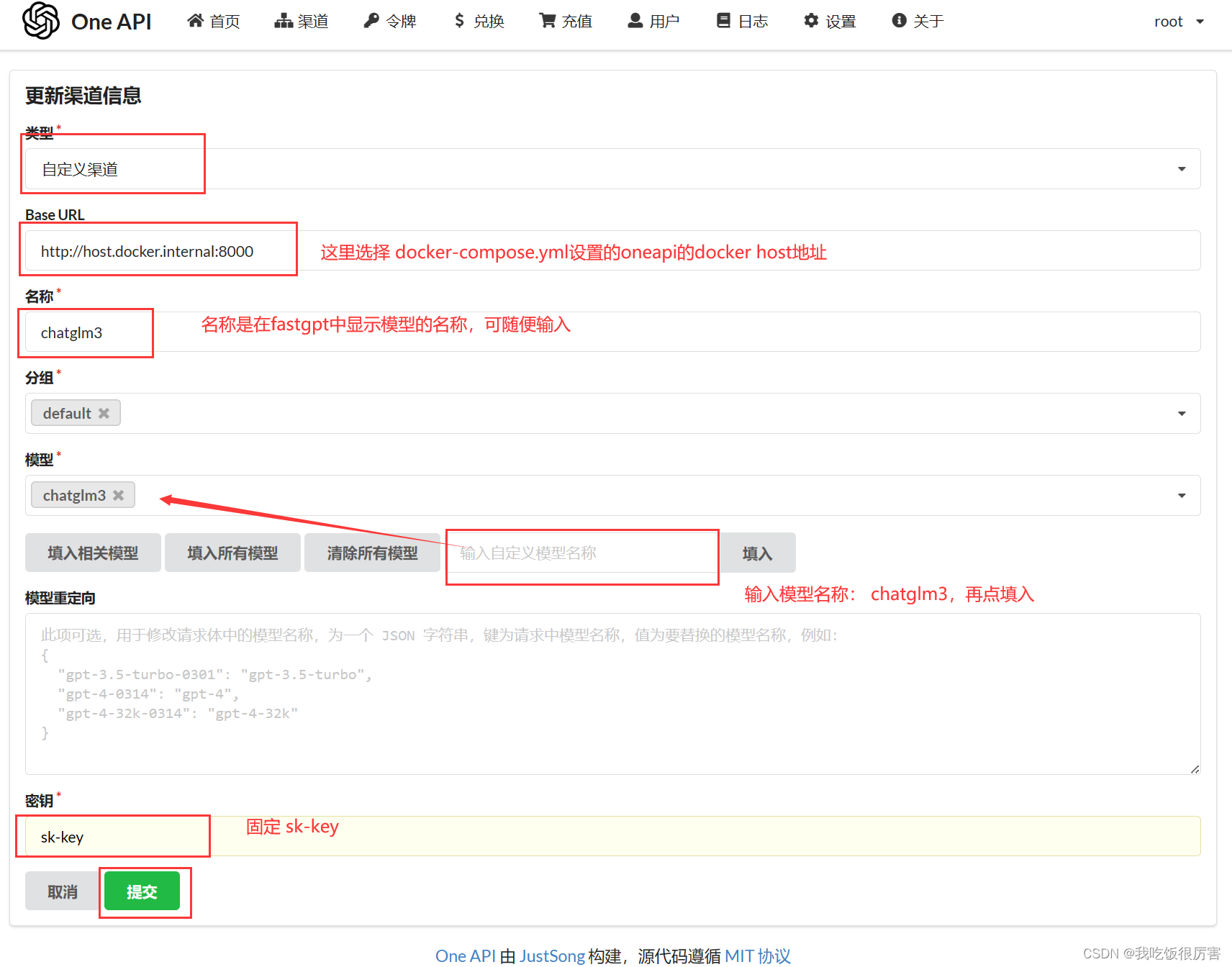The image size is (1232, 967).
Task: Click the 模型重定向 JSON textarea
Action: [x=613, y=694]
